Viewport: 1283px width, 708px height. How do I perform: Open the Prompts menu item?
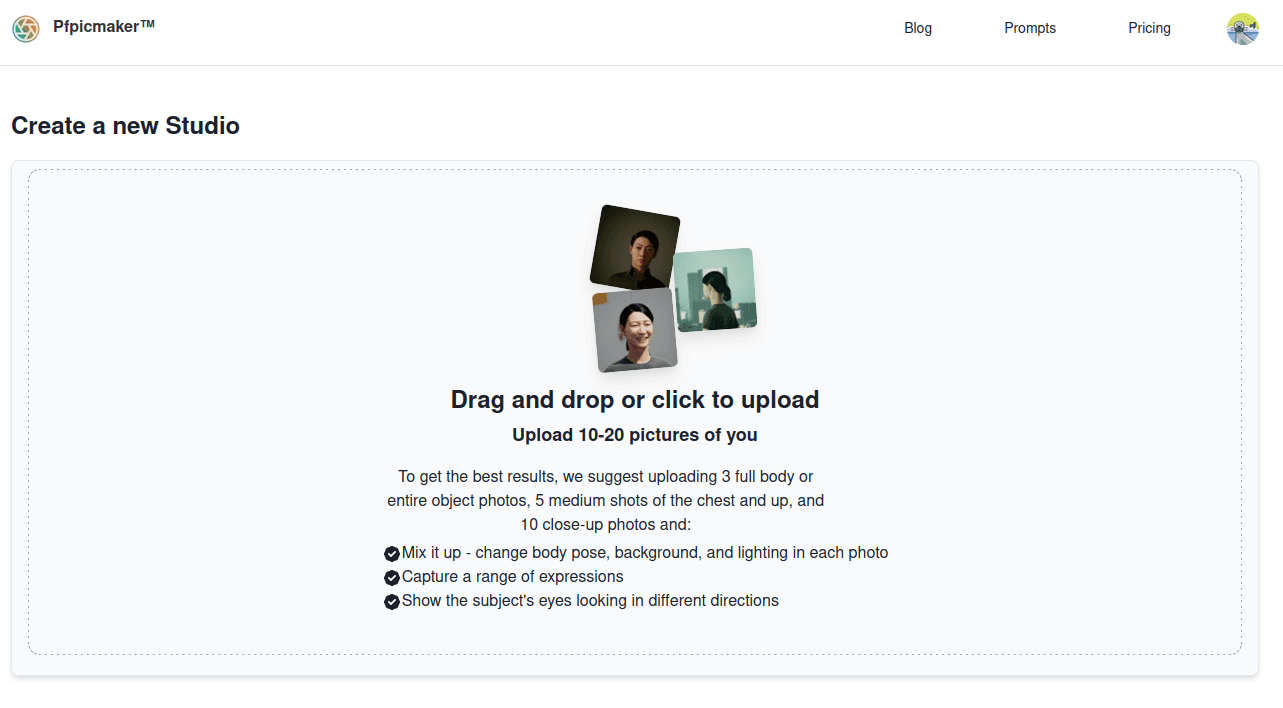point(1029,28)
